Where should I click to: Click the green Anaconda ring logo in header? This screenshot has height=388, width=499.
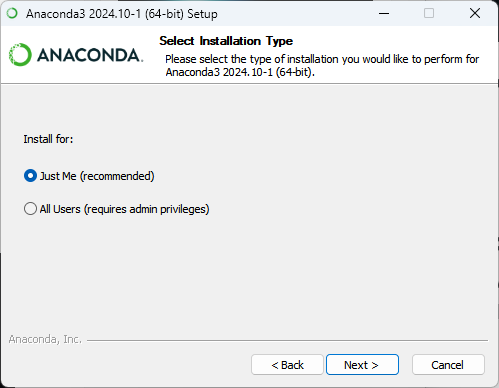click(20, 54)
